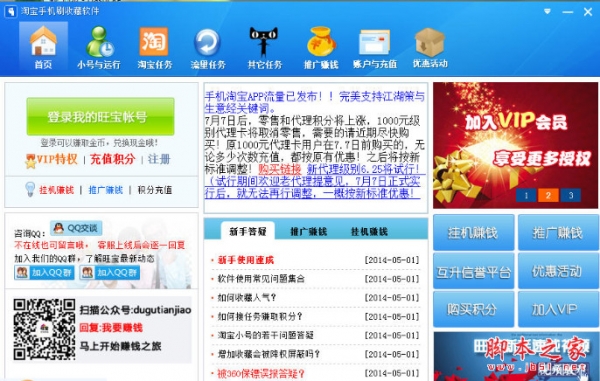Screen dimensions: 600x381
Task: Click 加入VIP tile button
Action: [x=558, y=309]
